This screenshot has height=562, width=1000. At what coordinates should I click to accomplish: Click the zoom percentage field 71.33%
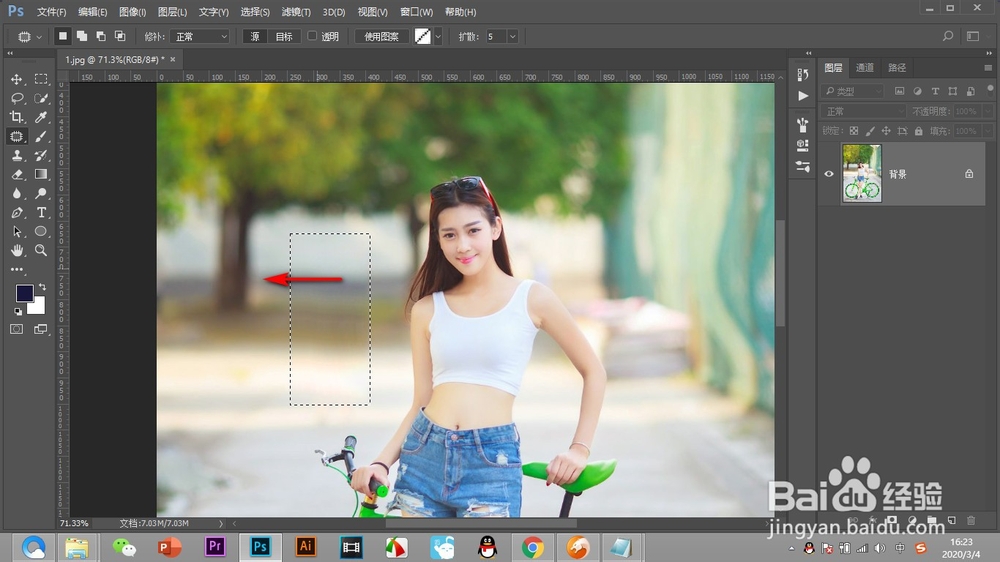click(x=74, y=523)
